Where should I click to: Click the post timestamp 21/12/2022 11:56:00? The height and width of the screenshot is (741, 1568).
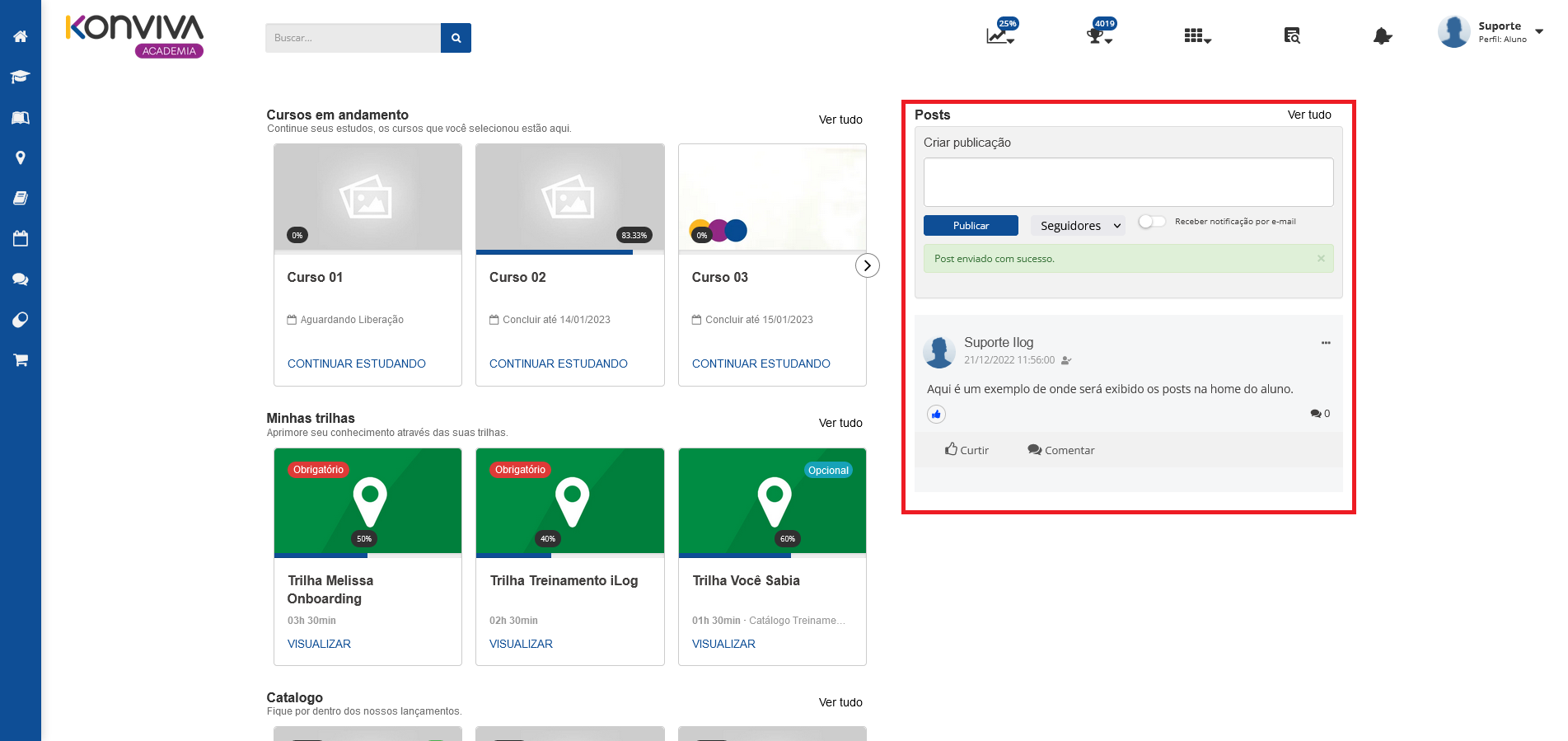(1009, 360)
